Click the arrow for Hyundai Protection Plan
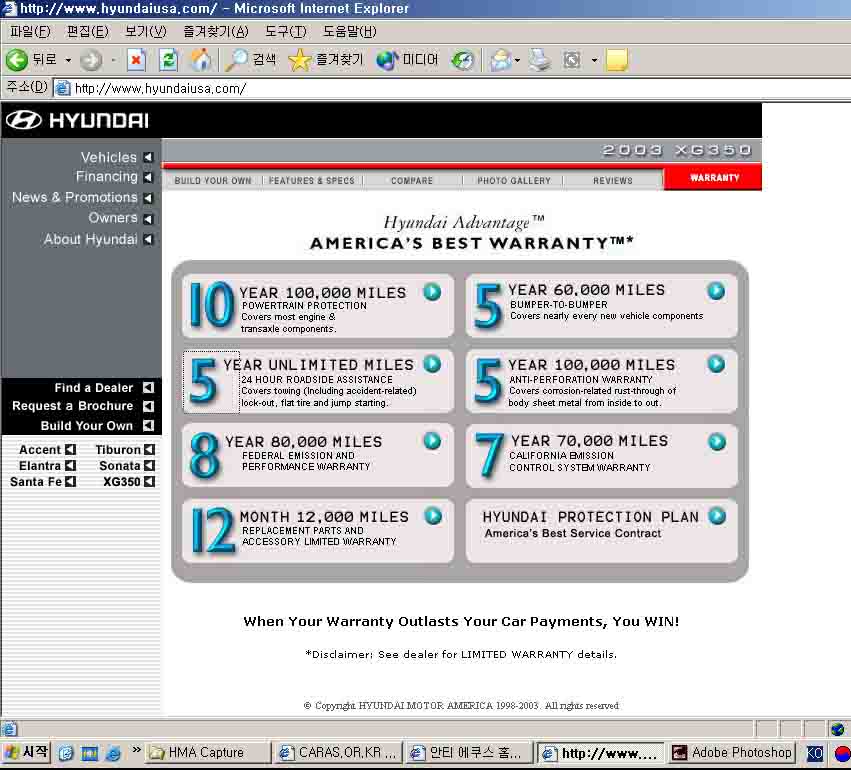 pyautogui.click(x=717, y=516)
